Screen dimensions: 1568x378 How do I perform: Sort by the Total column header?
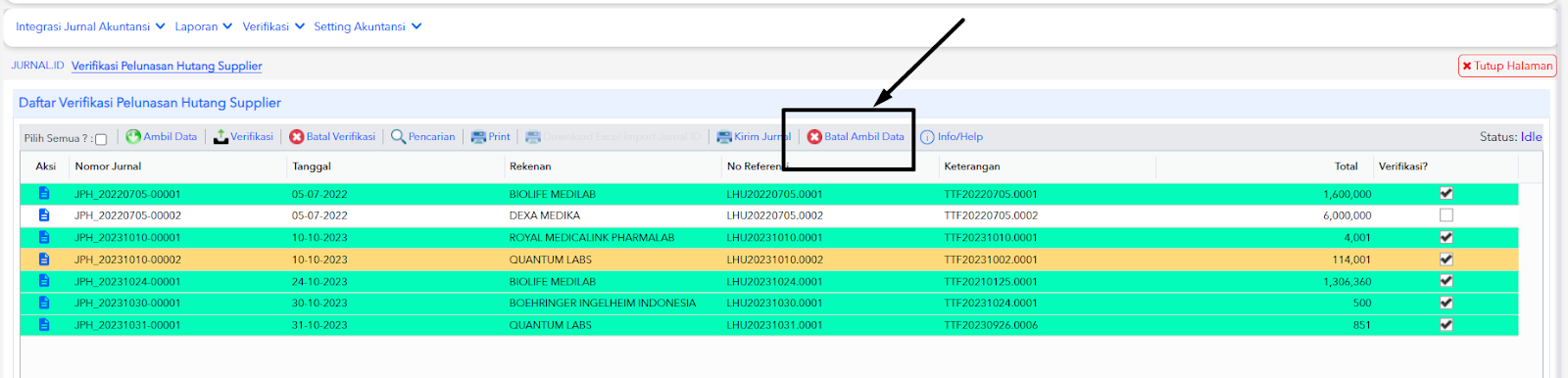(1347, 166)
